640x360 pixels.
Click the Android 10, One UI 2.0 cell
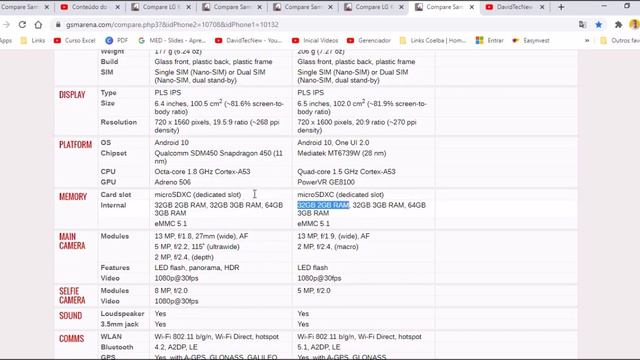[x=333, y=142]
